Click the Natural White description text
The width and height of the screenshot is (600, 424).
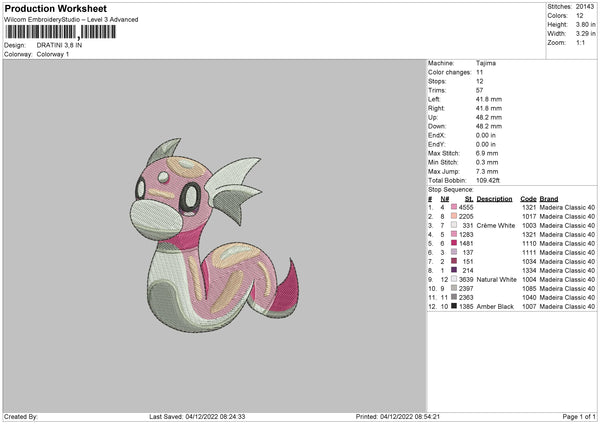(497, 279)
